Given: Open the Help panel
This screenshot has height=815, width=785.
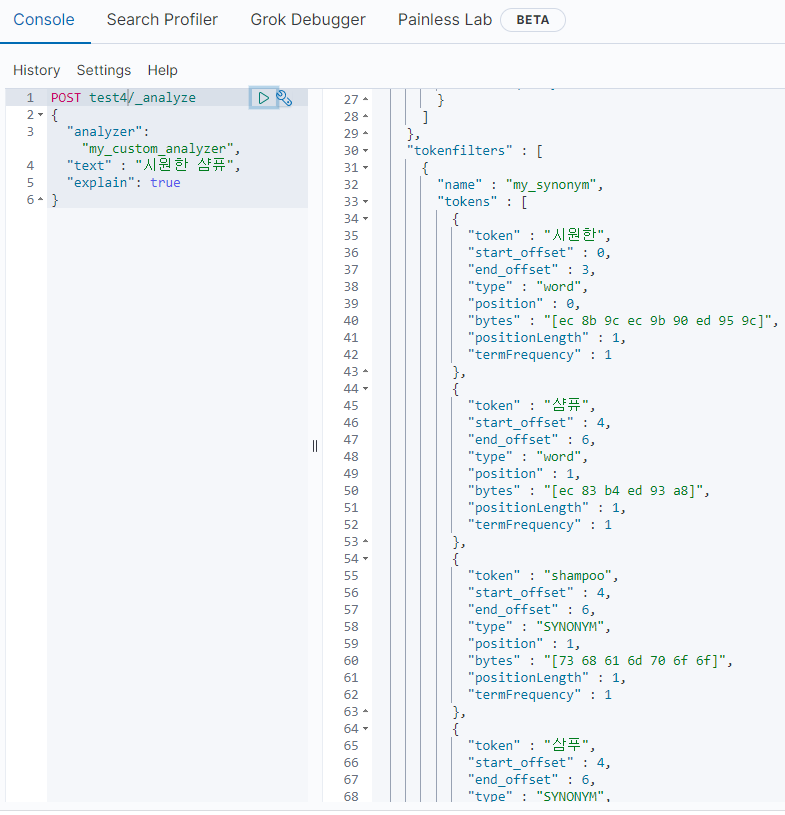Looking at the screenshot, I should [x=162, y=70].
